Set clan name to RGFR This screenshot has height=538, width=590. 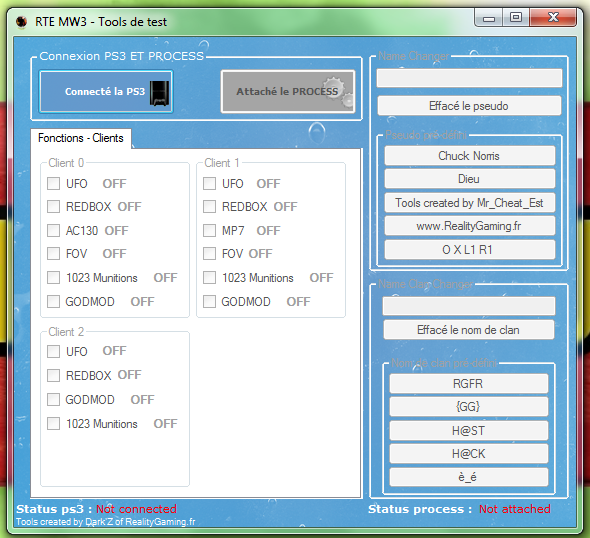468,383
